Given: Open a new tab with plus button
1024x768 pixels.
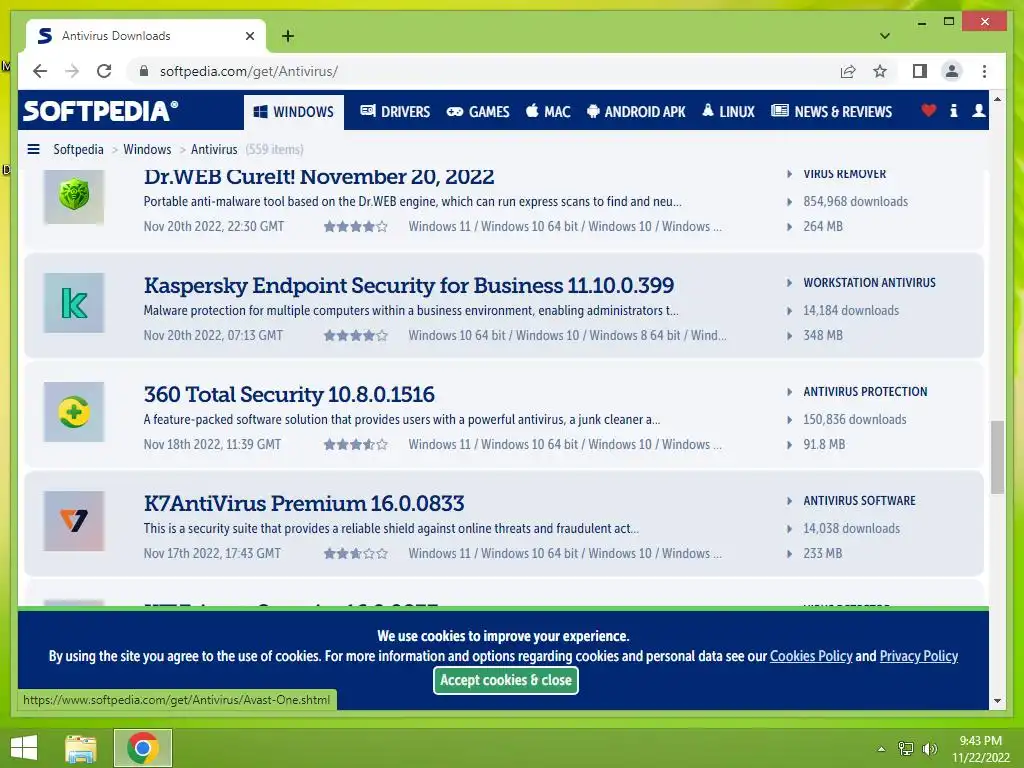Looking at the screenshot, I should pos(288,36).
